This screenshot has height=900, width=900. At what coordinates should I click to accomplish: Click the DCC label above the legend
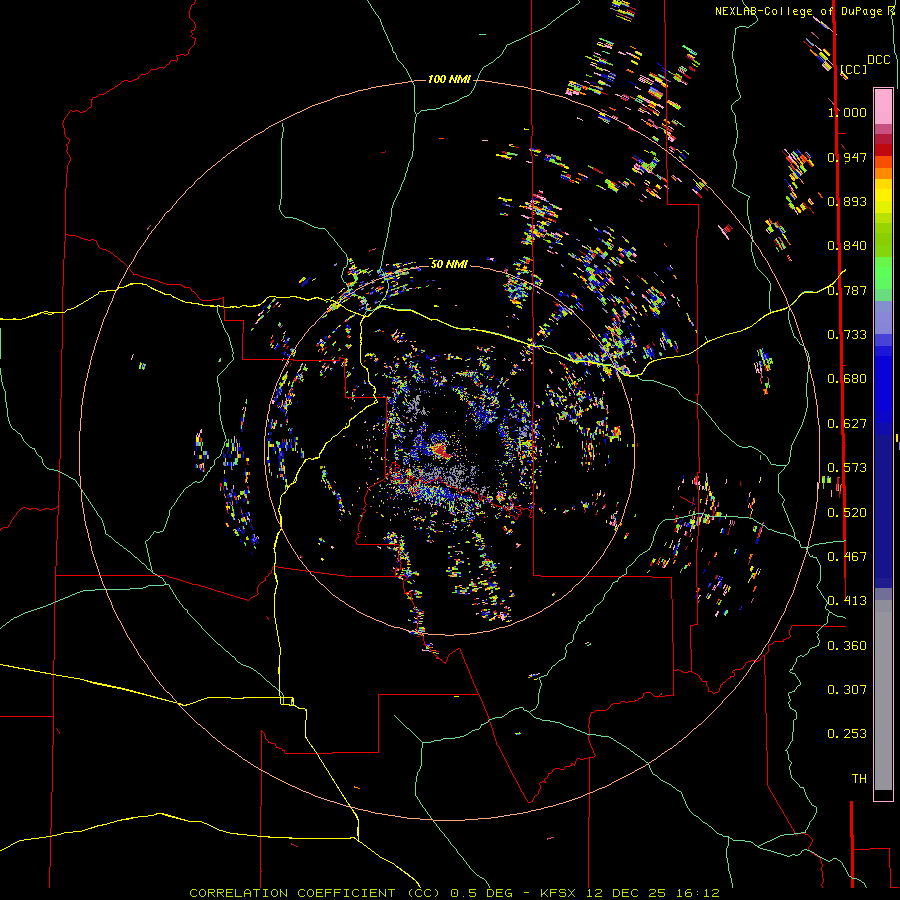pos(878,60)
